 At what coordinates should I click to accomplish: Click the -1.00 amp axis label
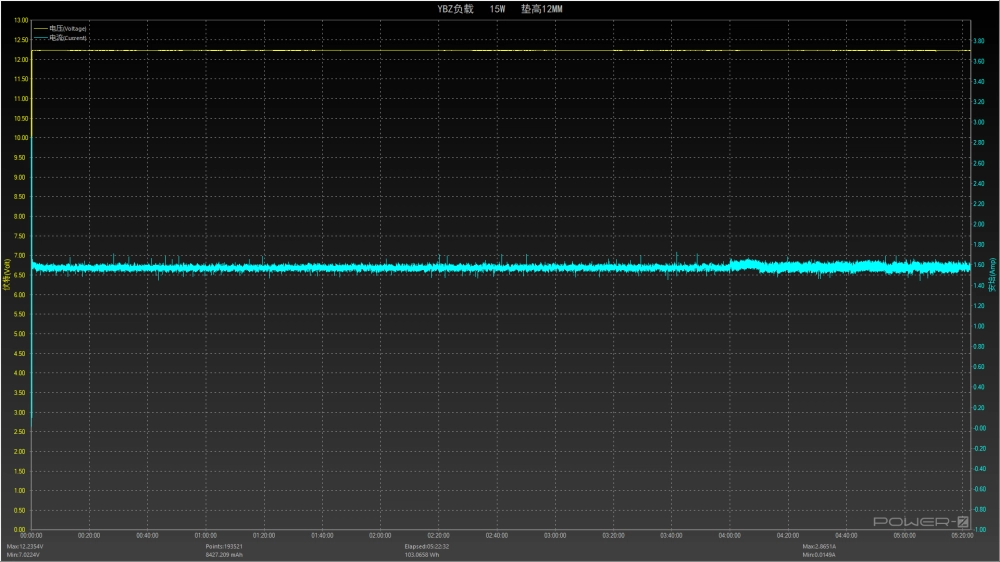979,530
